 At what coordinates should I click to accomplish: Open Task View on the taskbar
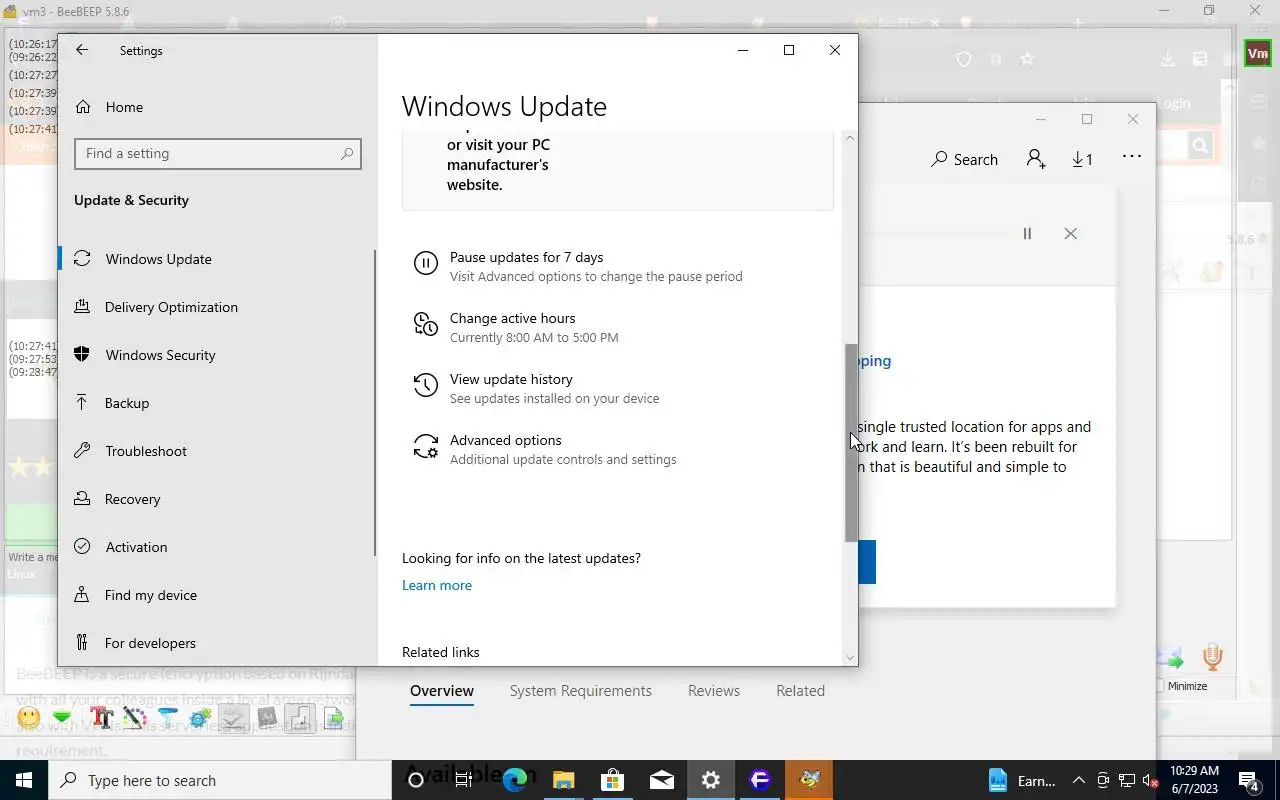(x=464, y=780)
